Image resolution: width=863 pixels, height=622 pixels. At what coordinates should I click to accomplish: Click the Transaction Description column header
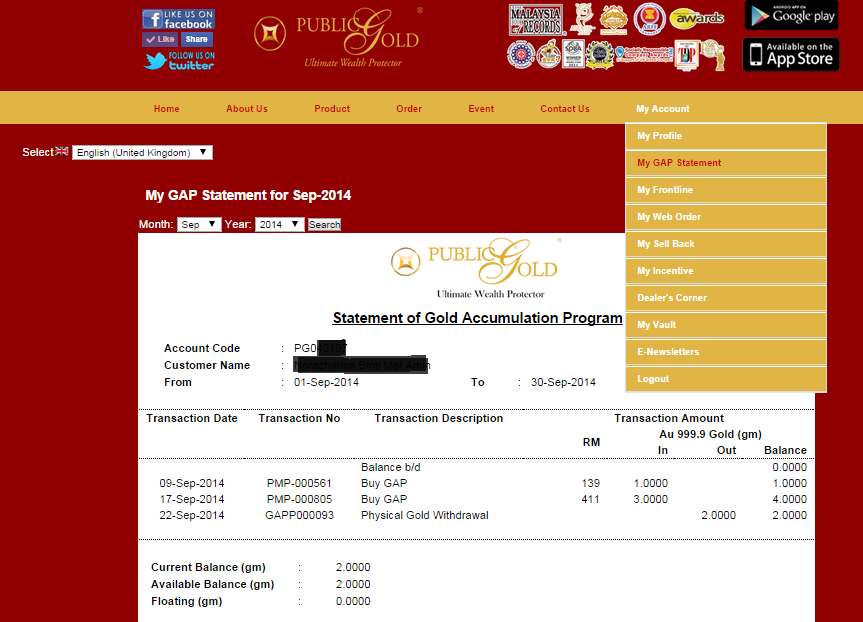click(x=439, y=418)
